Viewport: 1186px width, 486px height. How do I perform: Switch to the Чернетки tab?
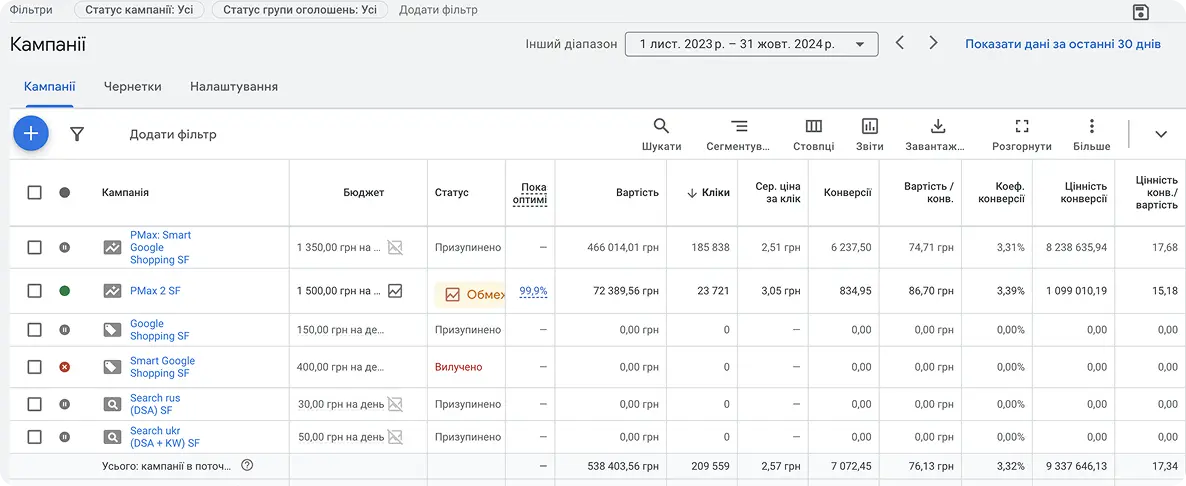tap(132, 87)
